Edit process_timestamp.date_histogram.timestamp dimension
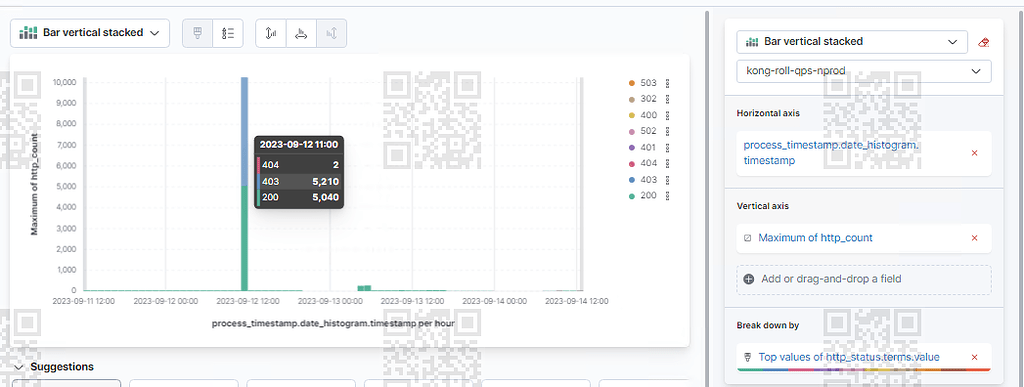This screenshot has height=387, width=1024. click(831, 153)
